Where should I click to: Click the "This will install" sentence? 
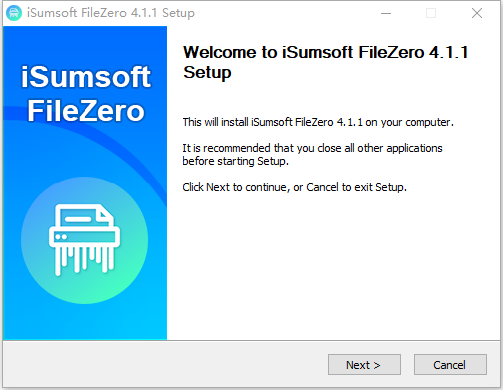(318, 122)
